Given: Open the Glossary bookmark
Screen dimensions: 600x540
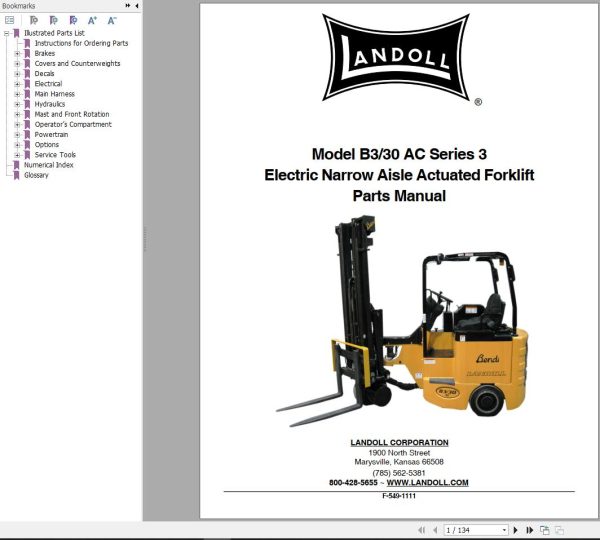Looking at the screenshot, I should 36,175.
